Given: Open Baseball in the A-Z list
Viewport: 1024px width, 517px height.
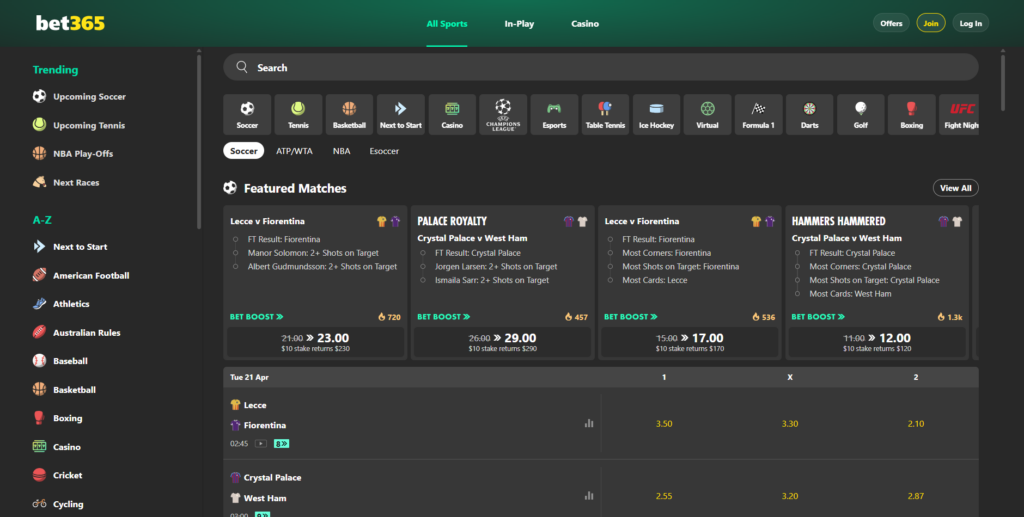Looking at the screenshot, I should tap(70, 361).
